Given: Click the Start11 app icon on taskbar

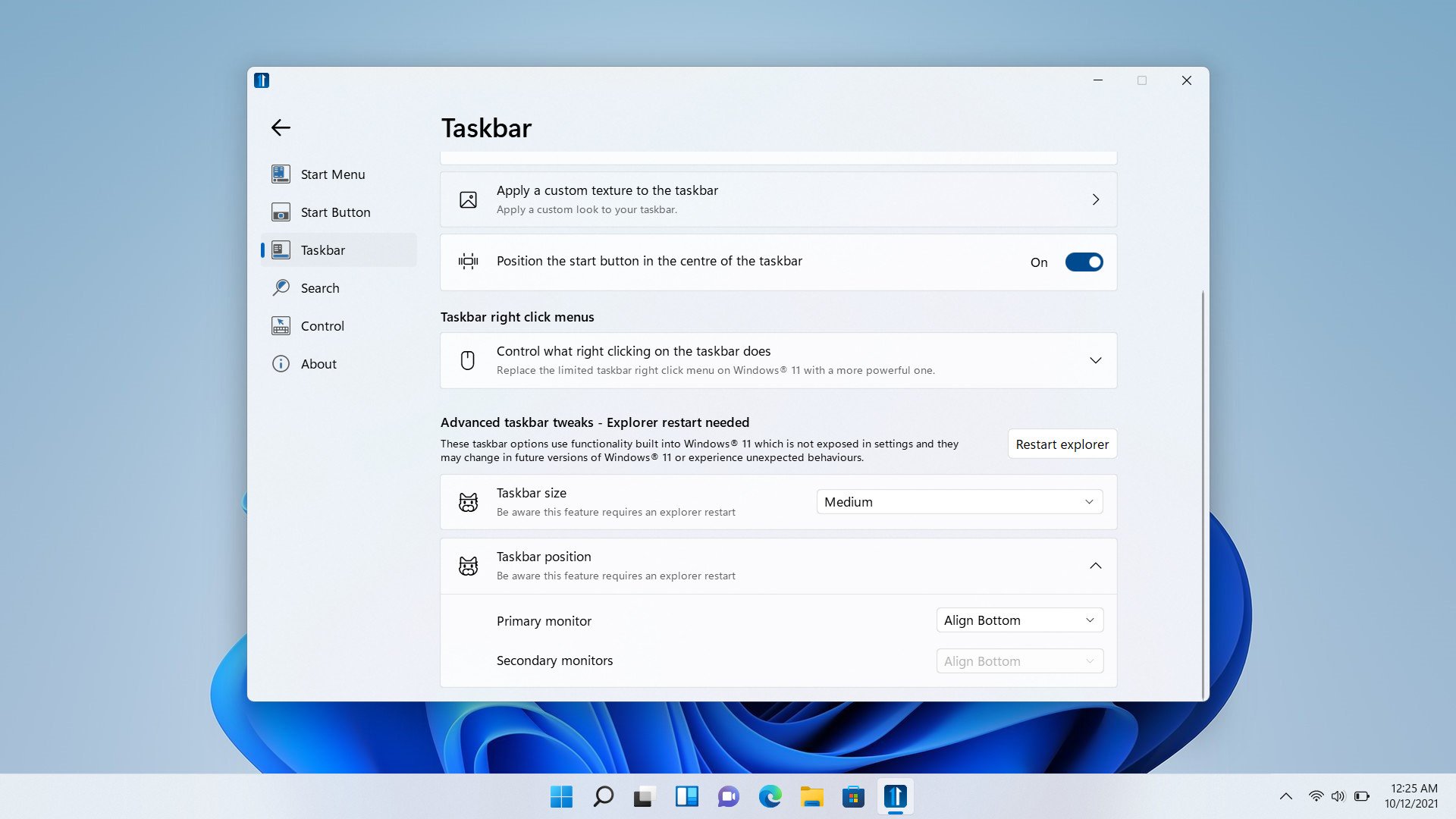Looking at the screenshot, I should point(895,796).
